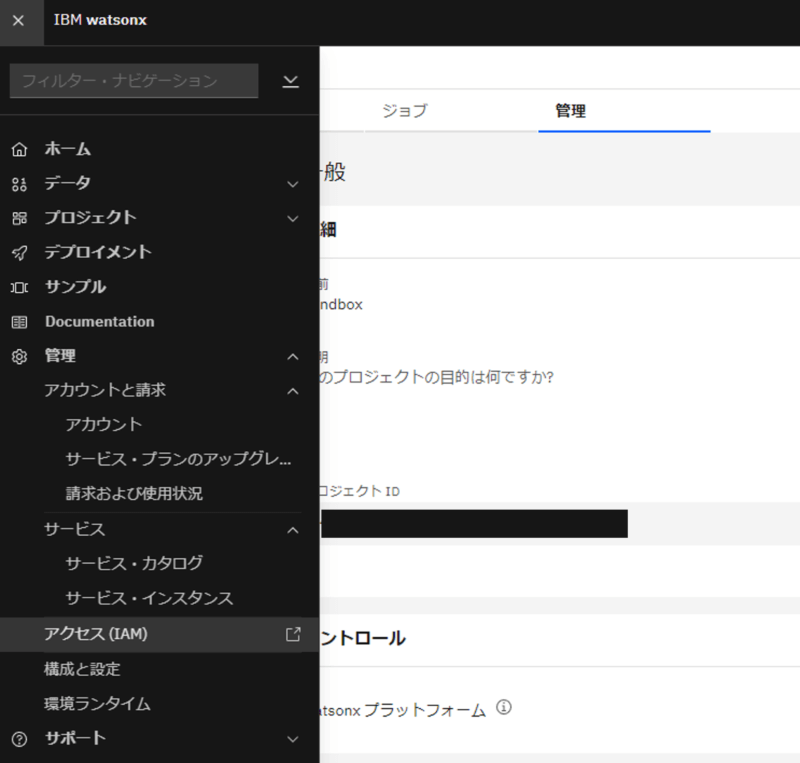The height and width of the screenshot is (763, 800).
Task: Collapse the サービス section chevron
Action: pyautogui.click(x=293, y=530)
